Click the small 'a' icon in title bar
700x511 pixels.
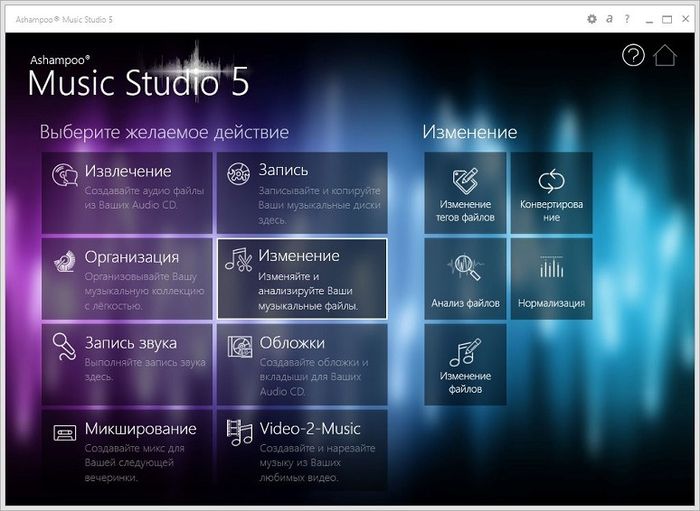[x=608, y=19]
